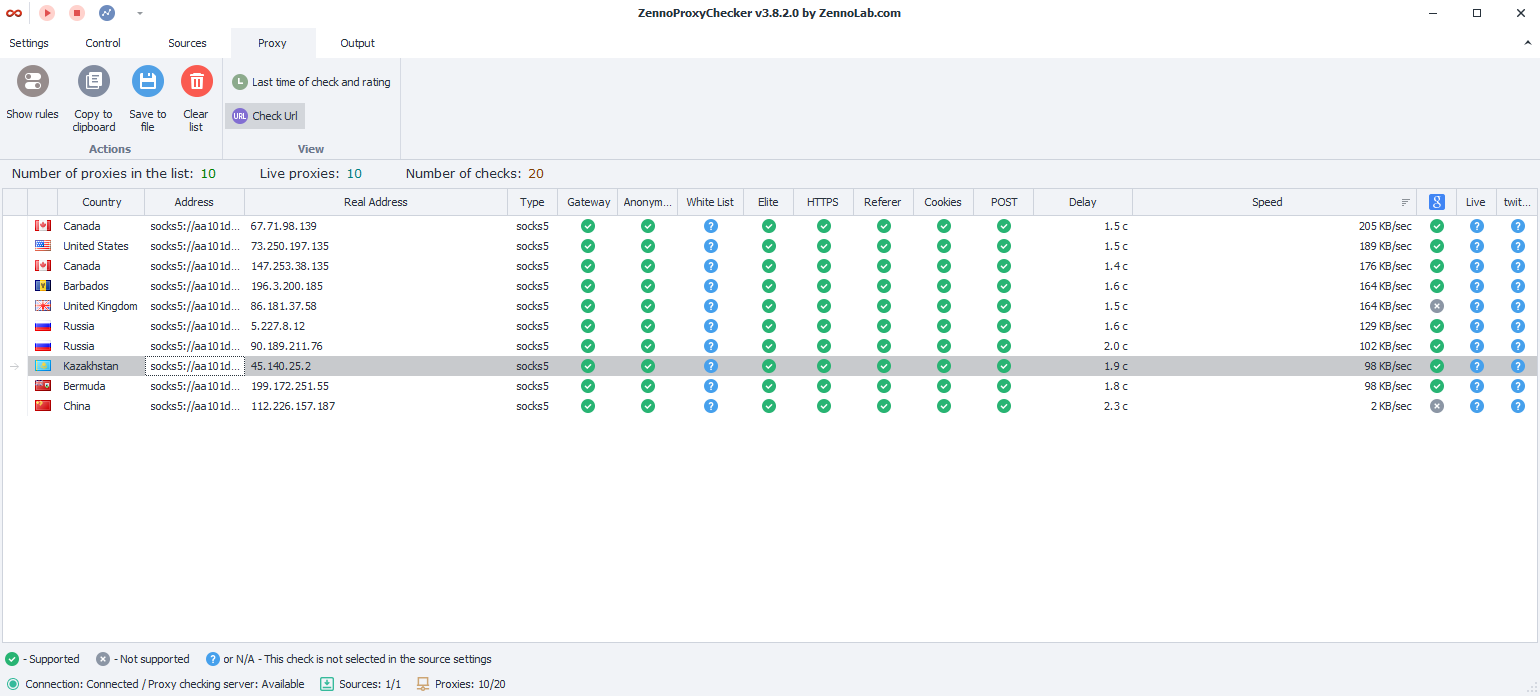Click the Bermuda flag icon
Image resolution: width=1540 pixels, height=696 pixels.
(x=43, y=386)
